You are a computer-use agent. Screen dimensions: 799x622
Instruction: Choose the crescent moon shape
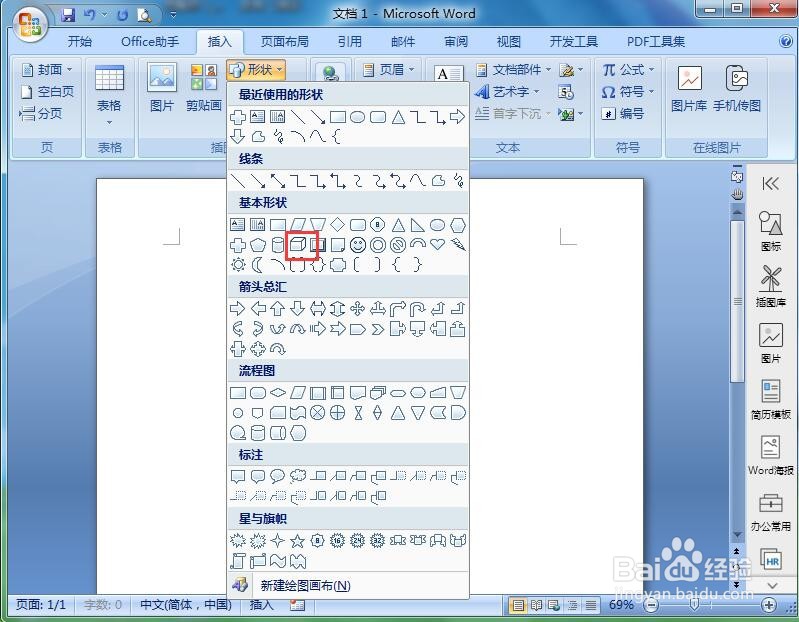coord(258,265)
